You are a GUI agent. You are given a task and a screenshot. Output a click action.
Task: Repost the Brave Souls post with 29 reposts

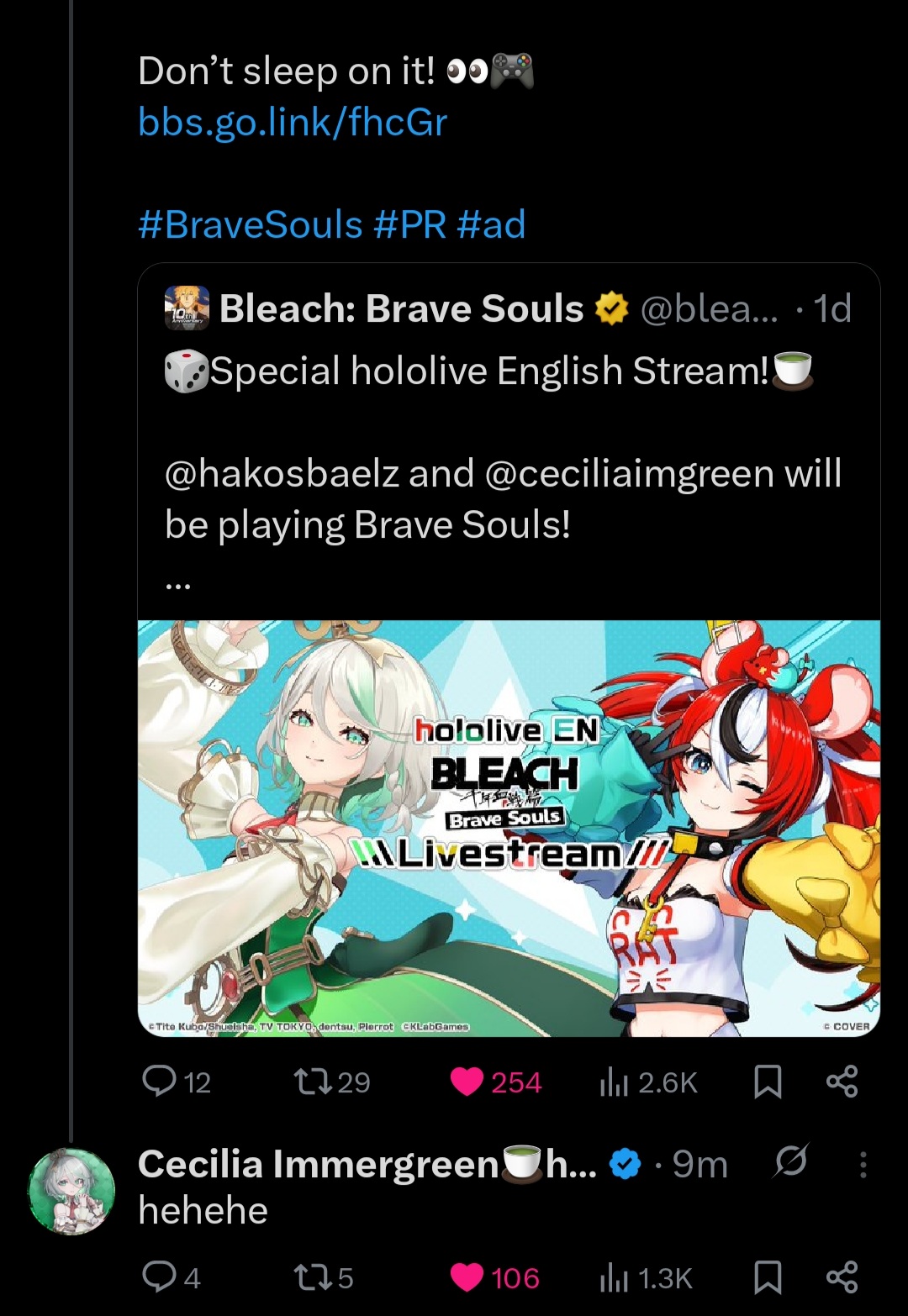point(311,1082)
